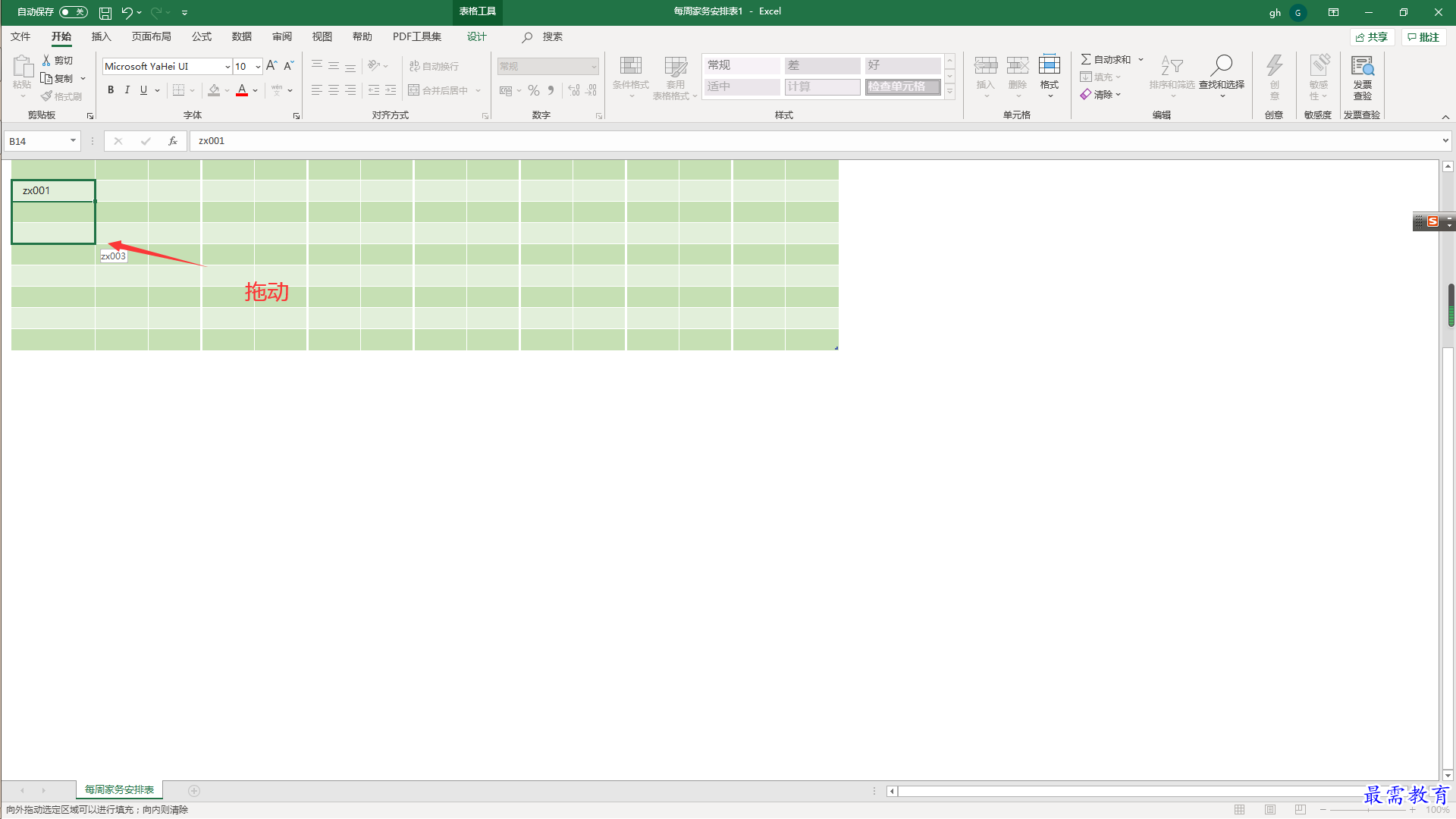Viewport: 1456px width, 819px height.
Task: Decrease font size with small A icon
Action: [289, 66]
